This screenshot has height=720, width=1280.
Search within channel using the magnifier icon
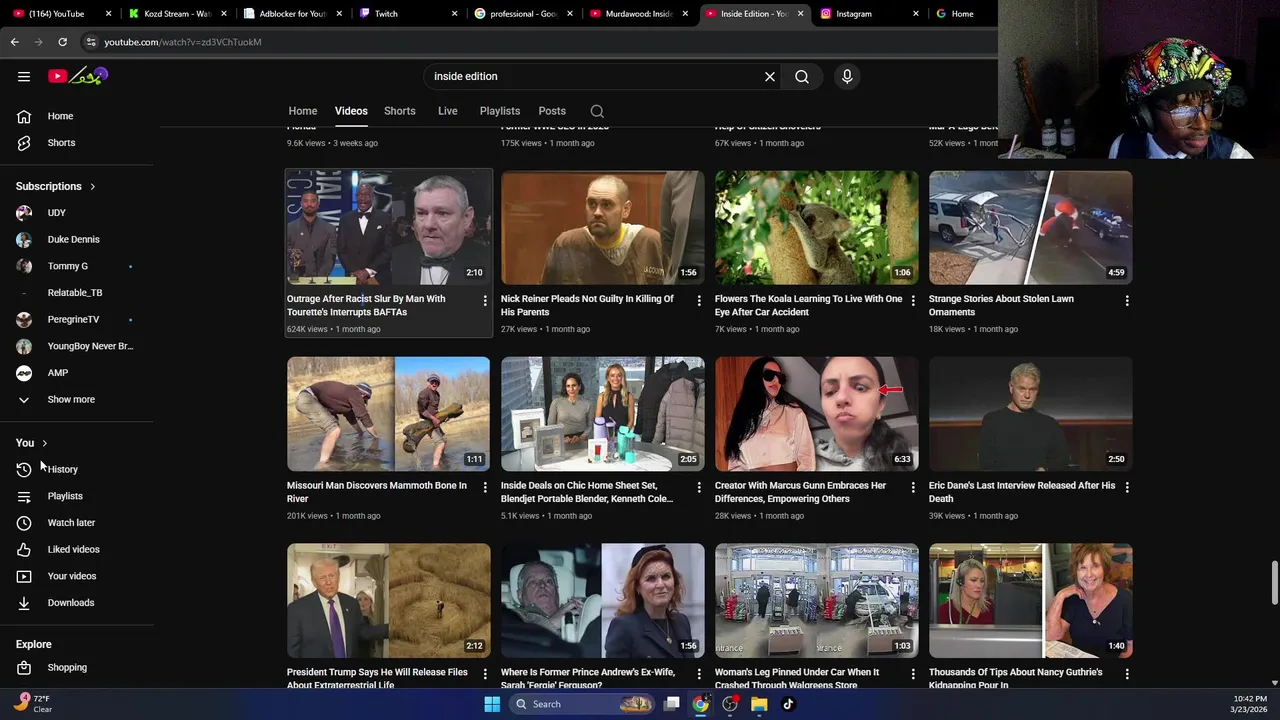pos(597,111)
